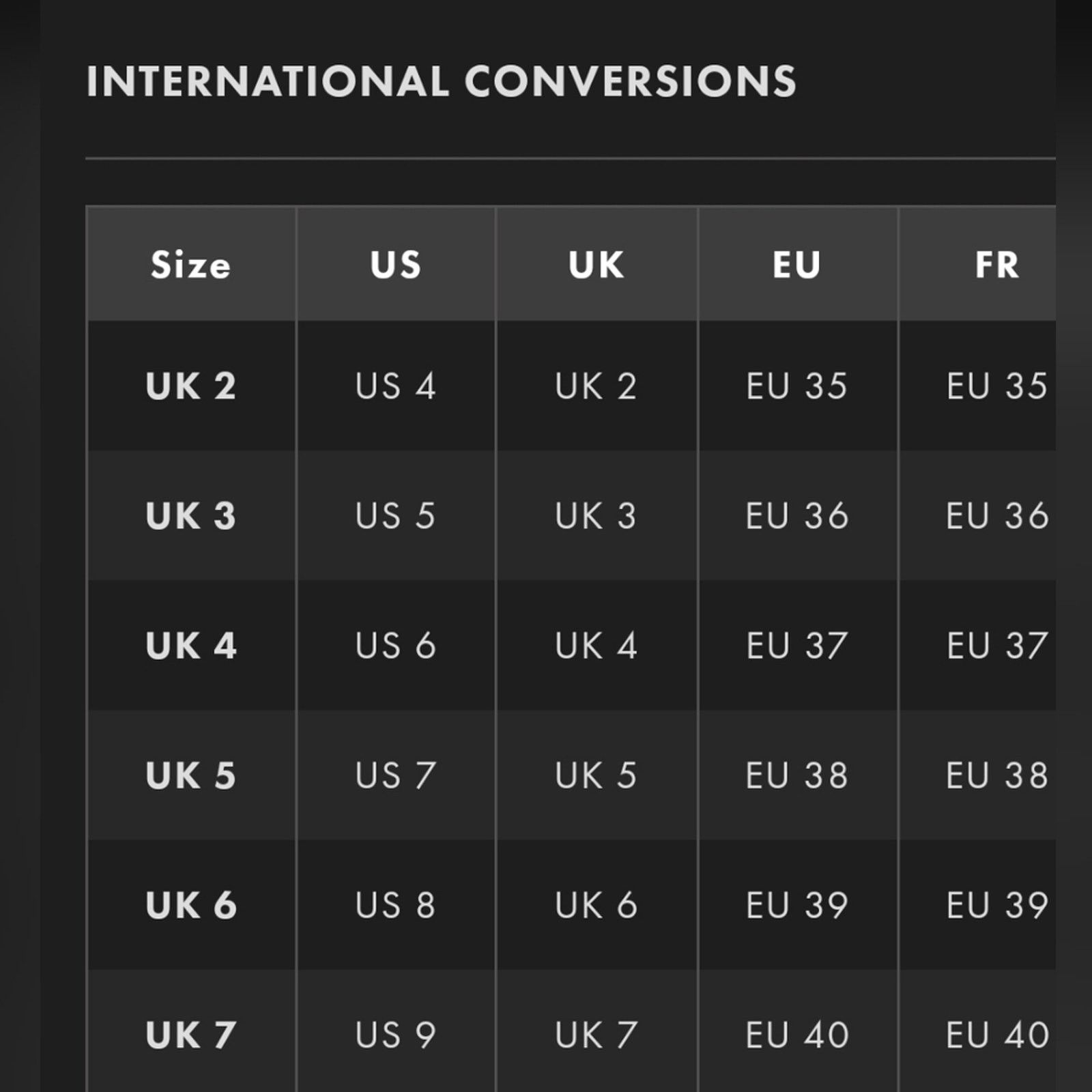Click the International Conversions heading

[x=442, y=81]
